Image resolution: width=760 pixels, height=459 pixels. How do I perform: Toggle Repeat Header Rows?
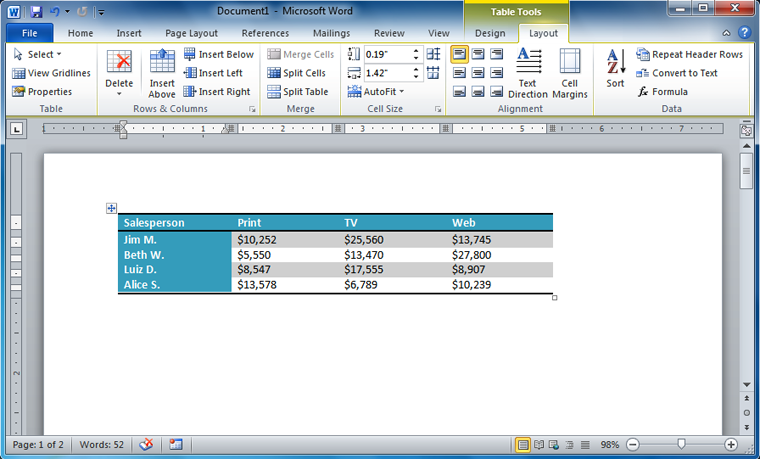690,54
